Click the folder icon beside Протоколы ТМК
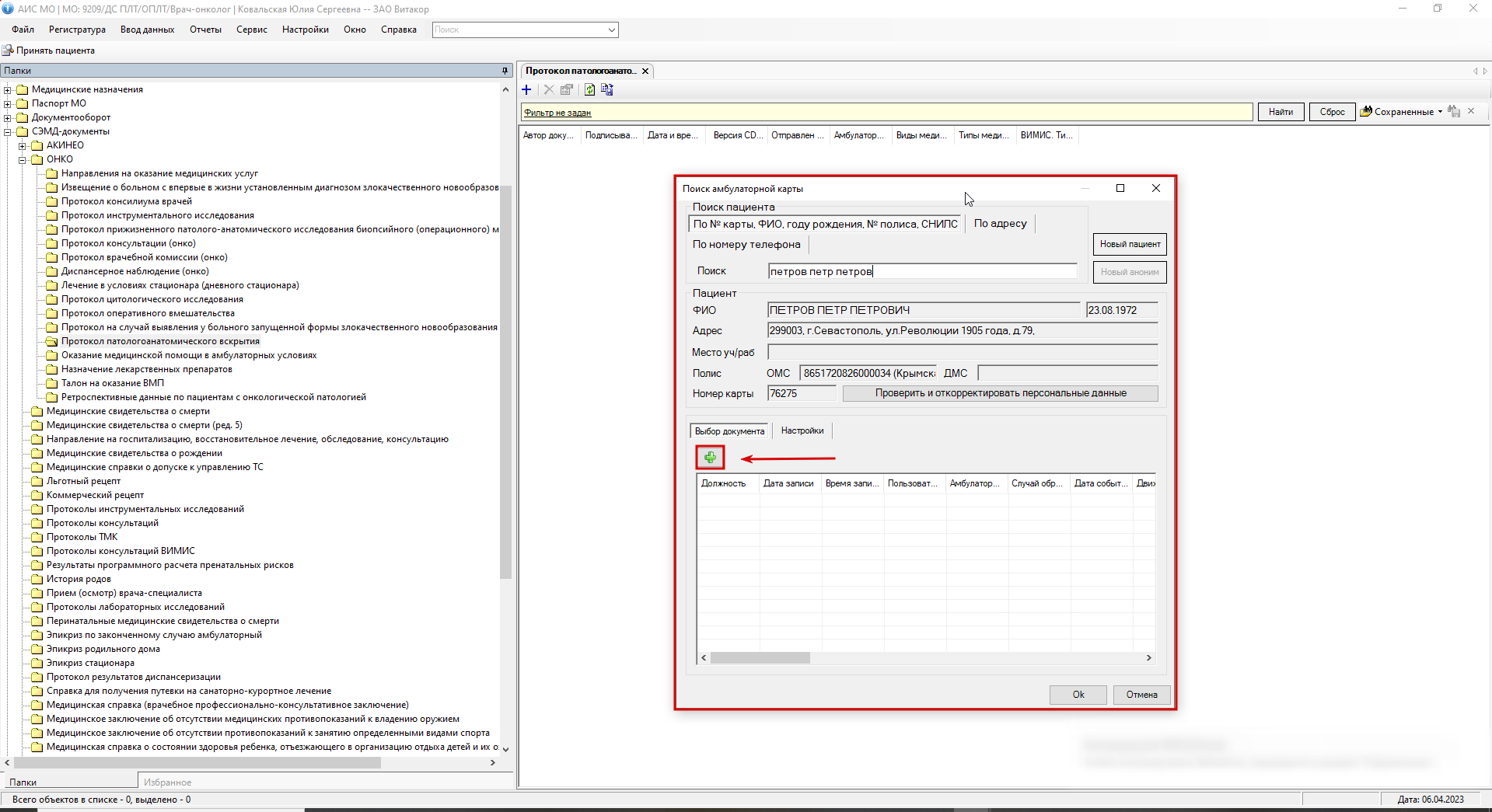1492x812 pixels. [37, 537]
